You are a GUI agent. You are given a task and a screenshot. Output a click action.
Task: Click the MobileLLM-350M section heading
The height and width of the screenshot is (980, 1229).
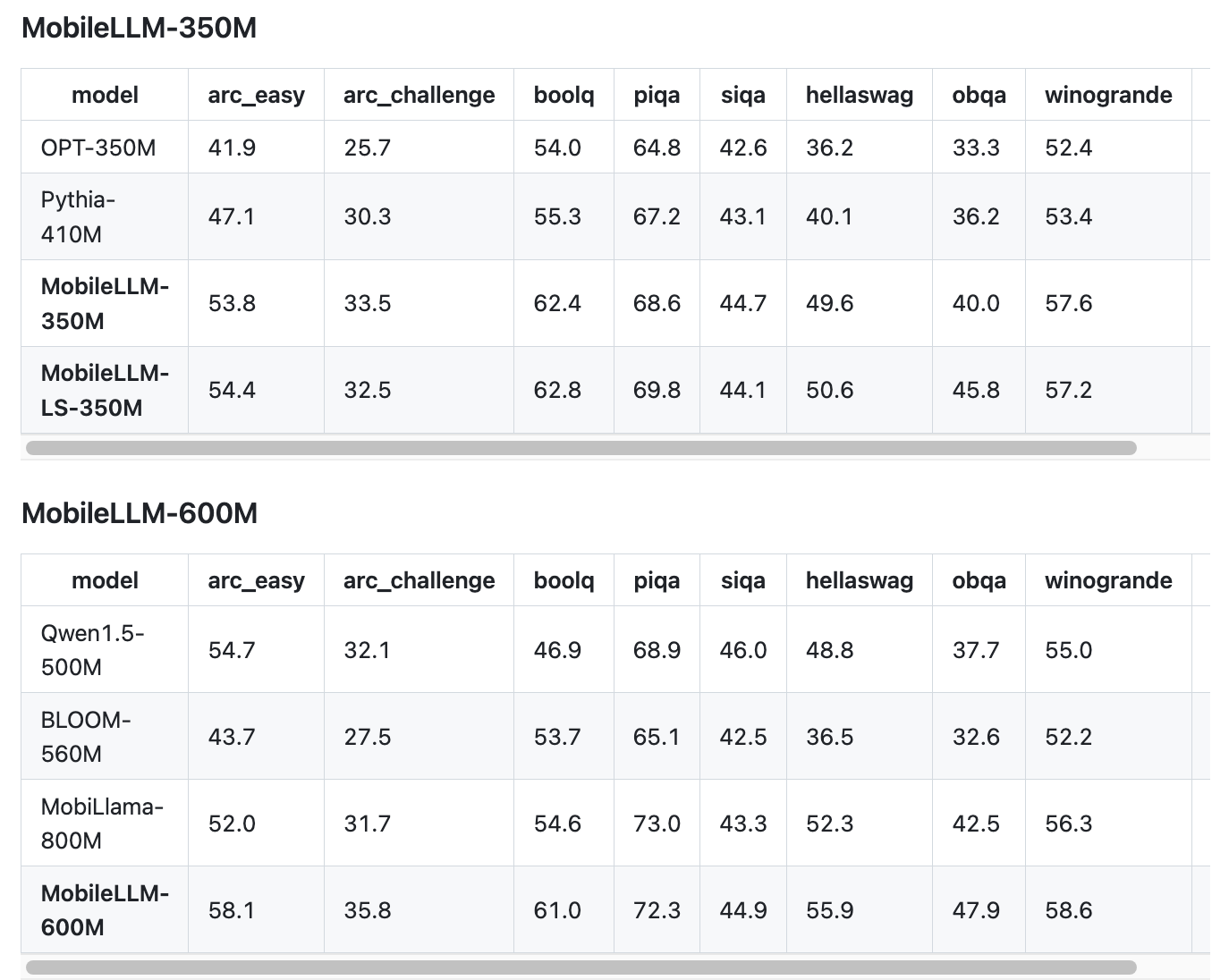(x=139, y=29)
